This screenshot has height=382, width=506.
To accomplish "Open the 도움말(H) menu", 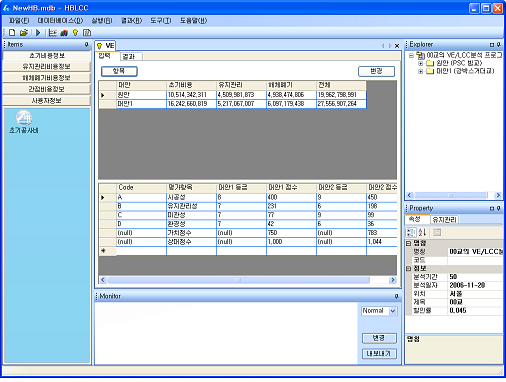I will click(194, 21).
